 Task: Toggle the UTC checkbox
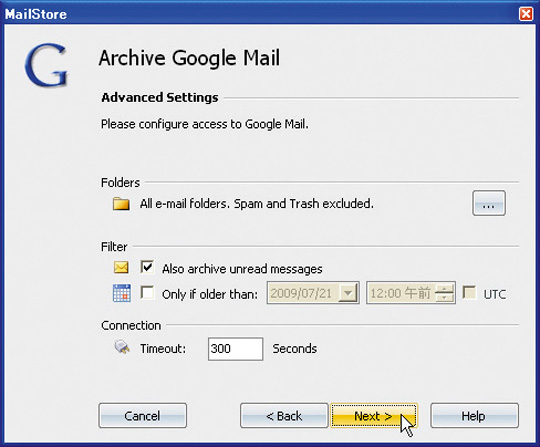(469, 292)
